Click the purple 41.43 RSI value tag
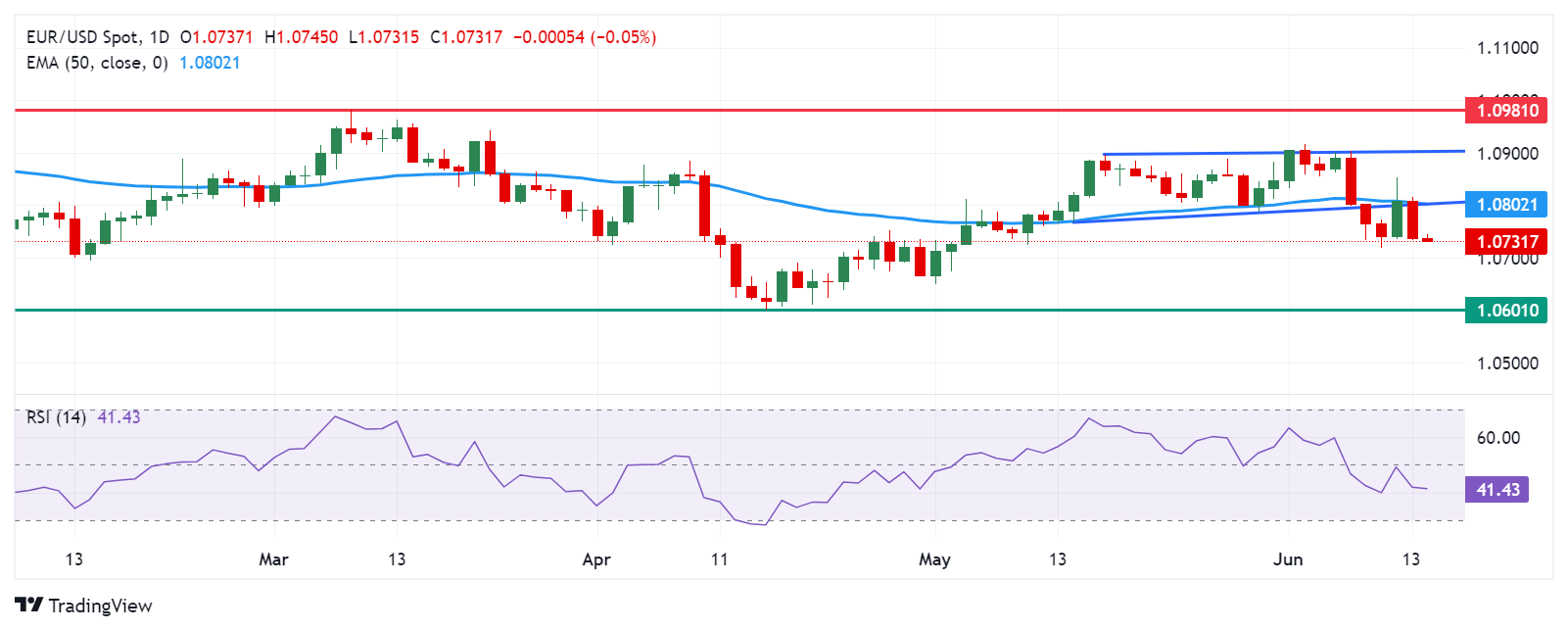The width and height of the screenshot is (1568, 631). coord(1497,489)
